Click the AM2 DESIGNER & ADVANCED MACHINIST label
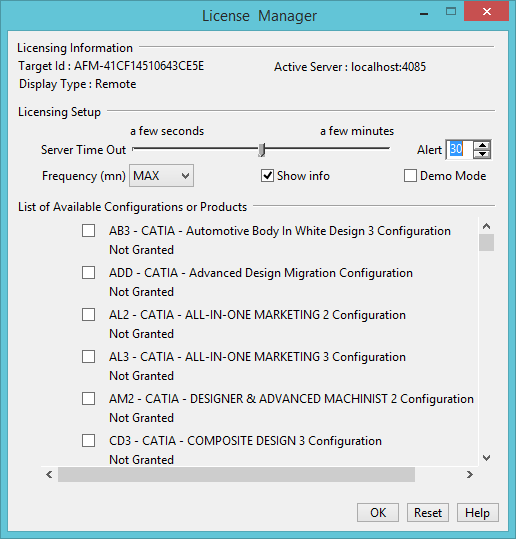The image size is (516, 539). (x=292, y=399)
